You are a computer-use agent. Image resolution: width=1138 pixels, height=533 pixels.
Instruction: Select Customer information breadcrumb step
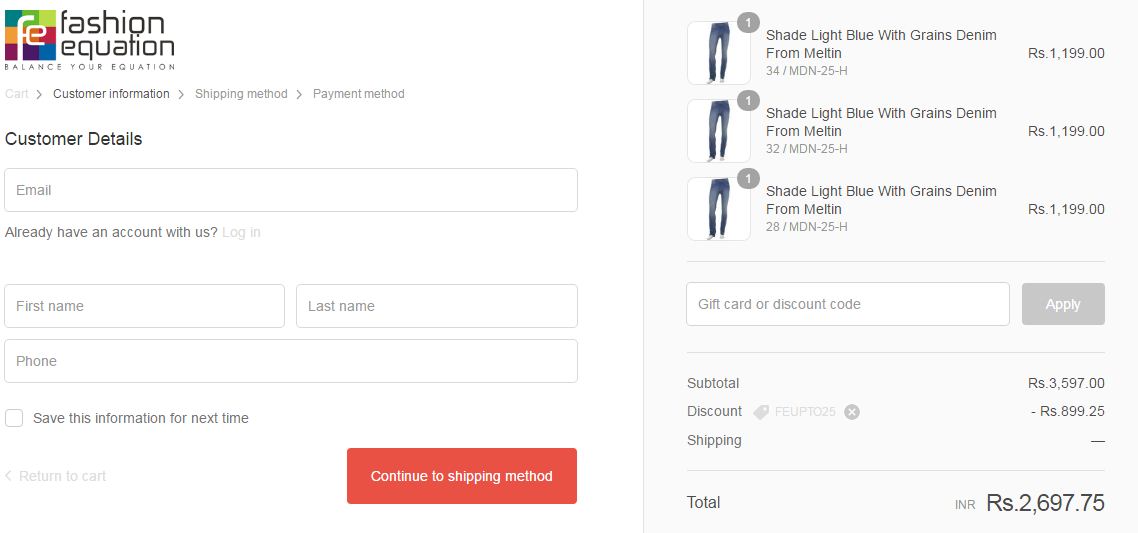click(111, 94)
